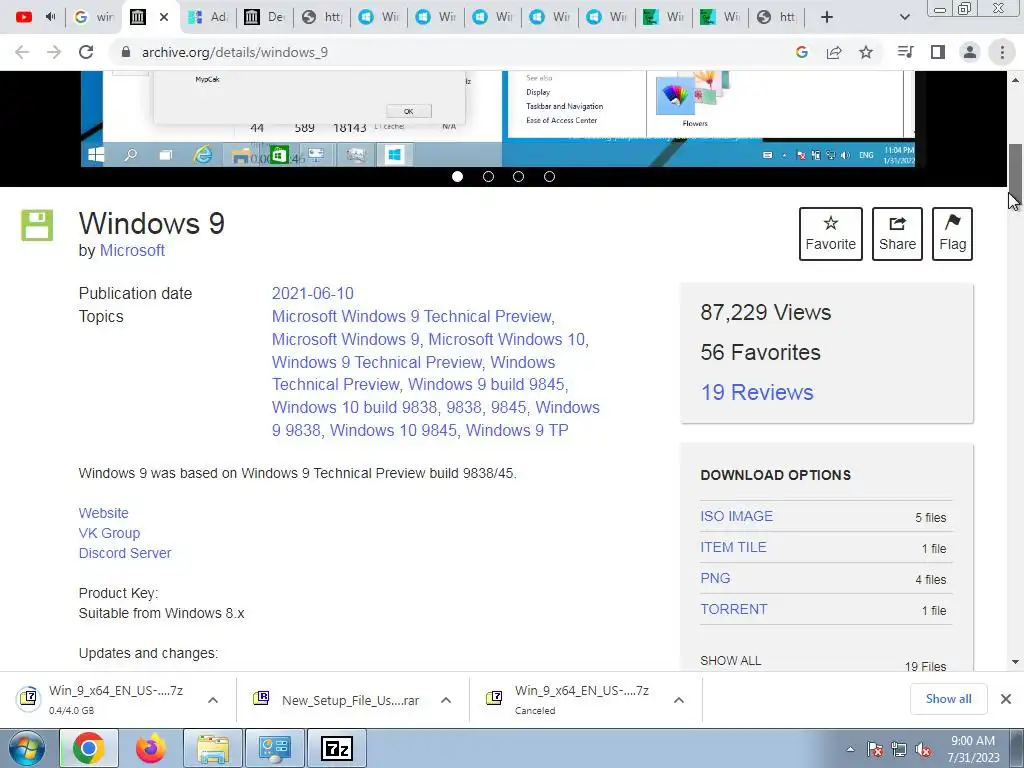Click the Flag button
Screen dimensions: 1024x768
tap(952, 234)
